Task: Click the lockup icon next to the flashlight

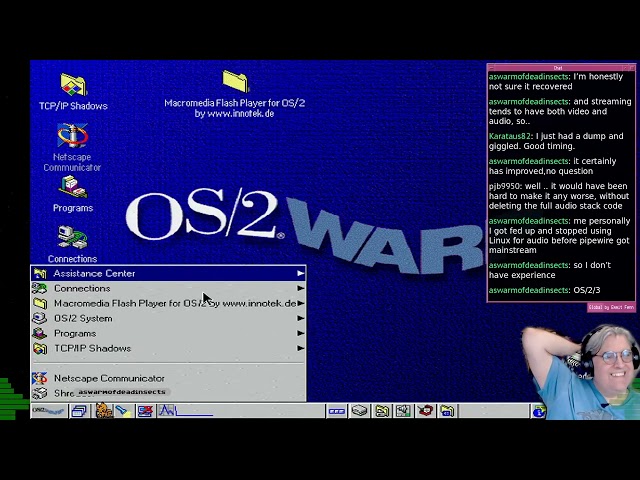Action: click(x=145, y=411)
